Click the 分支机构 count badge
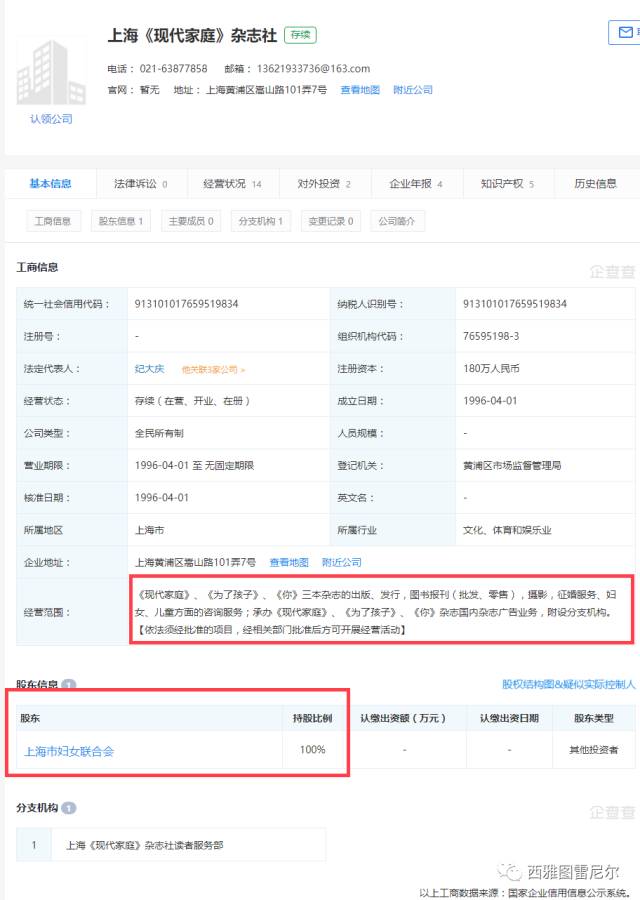The width and height of the screenshot is (640, 900). pyautogui.click(x=69, y=808)
